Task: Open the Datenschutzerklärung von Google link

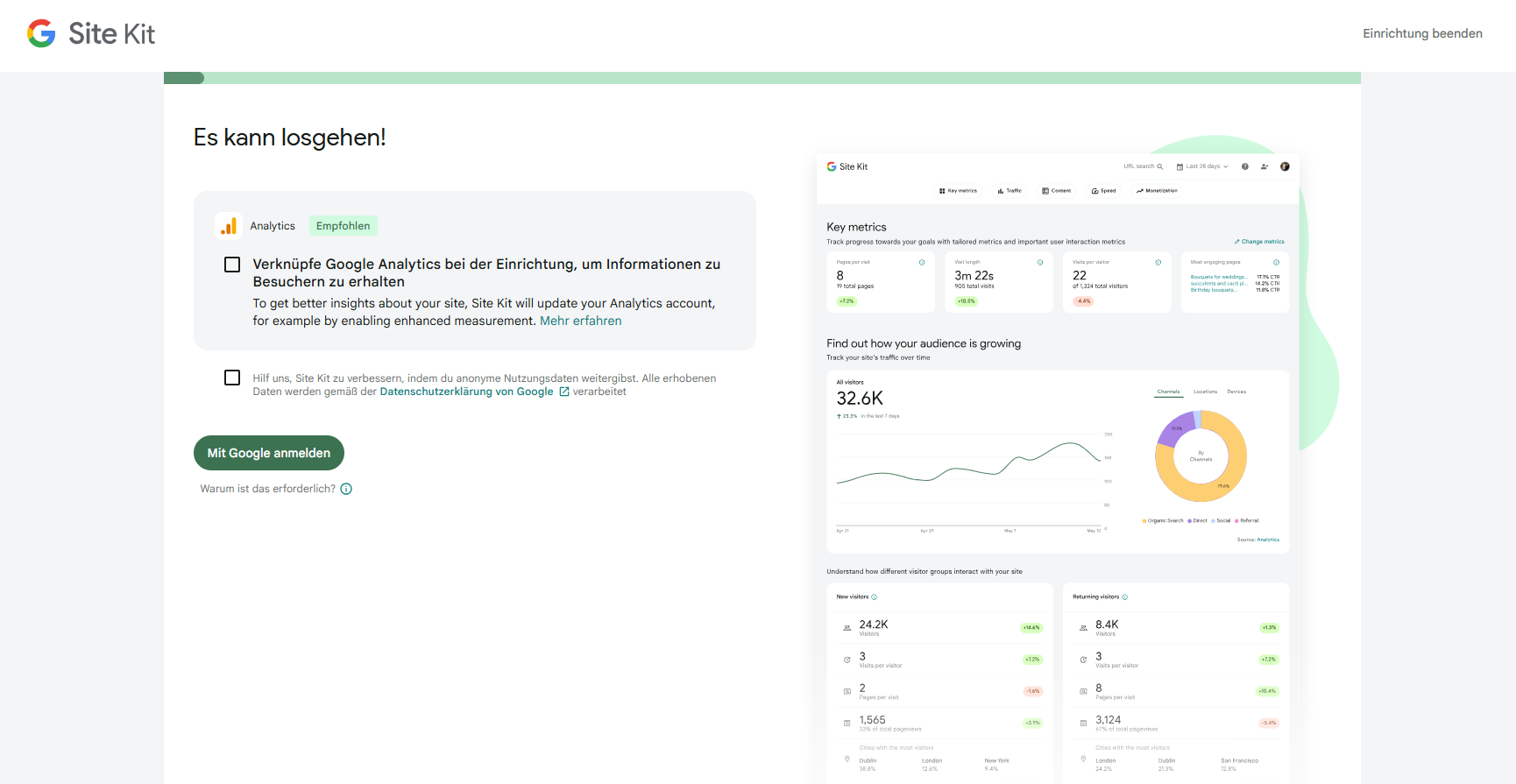Action: pos(466,392)
